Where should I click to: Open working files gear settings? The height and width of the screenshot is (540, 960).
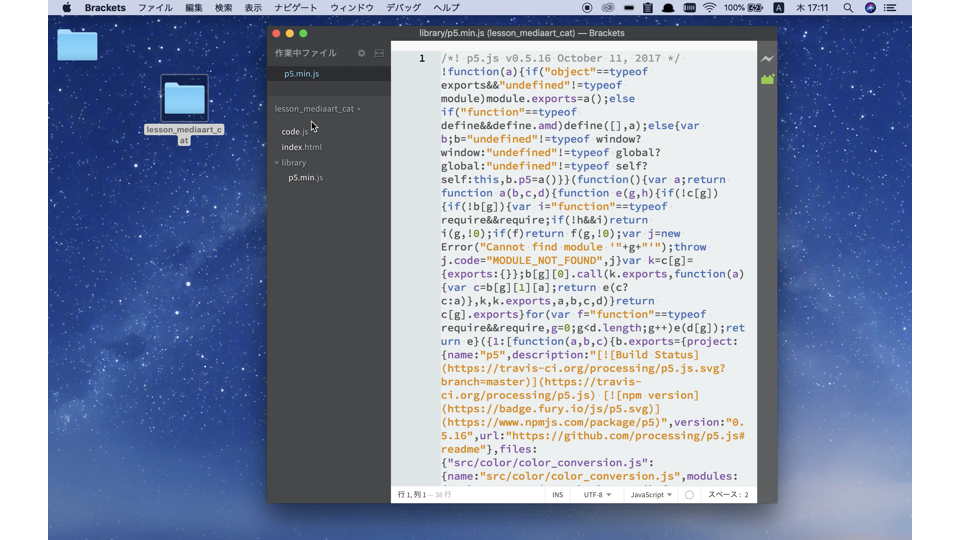[362, 53]
